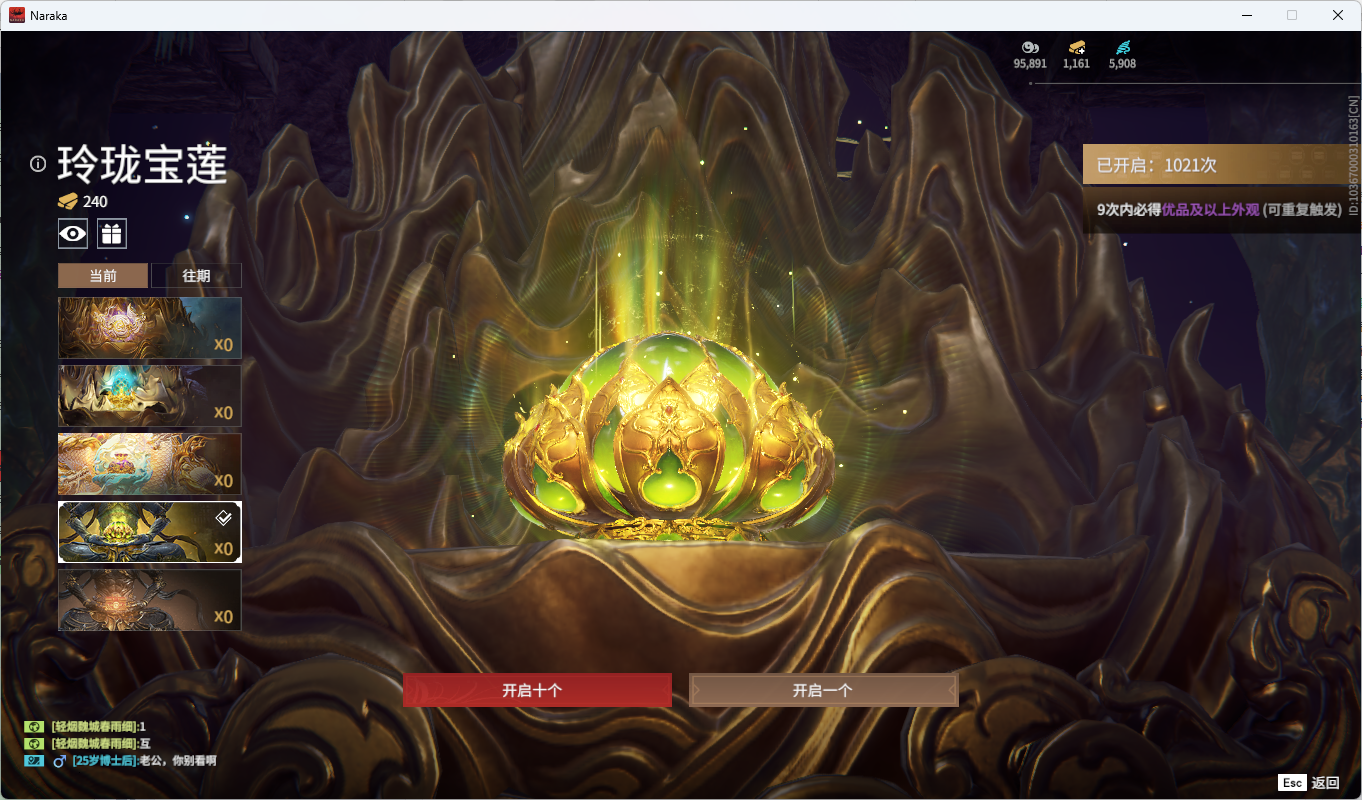
Task: Select the highlighted green lotus treasure thumbnail
Action: pos(150,532)
